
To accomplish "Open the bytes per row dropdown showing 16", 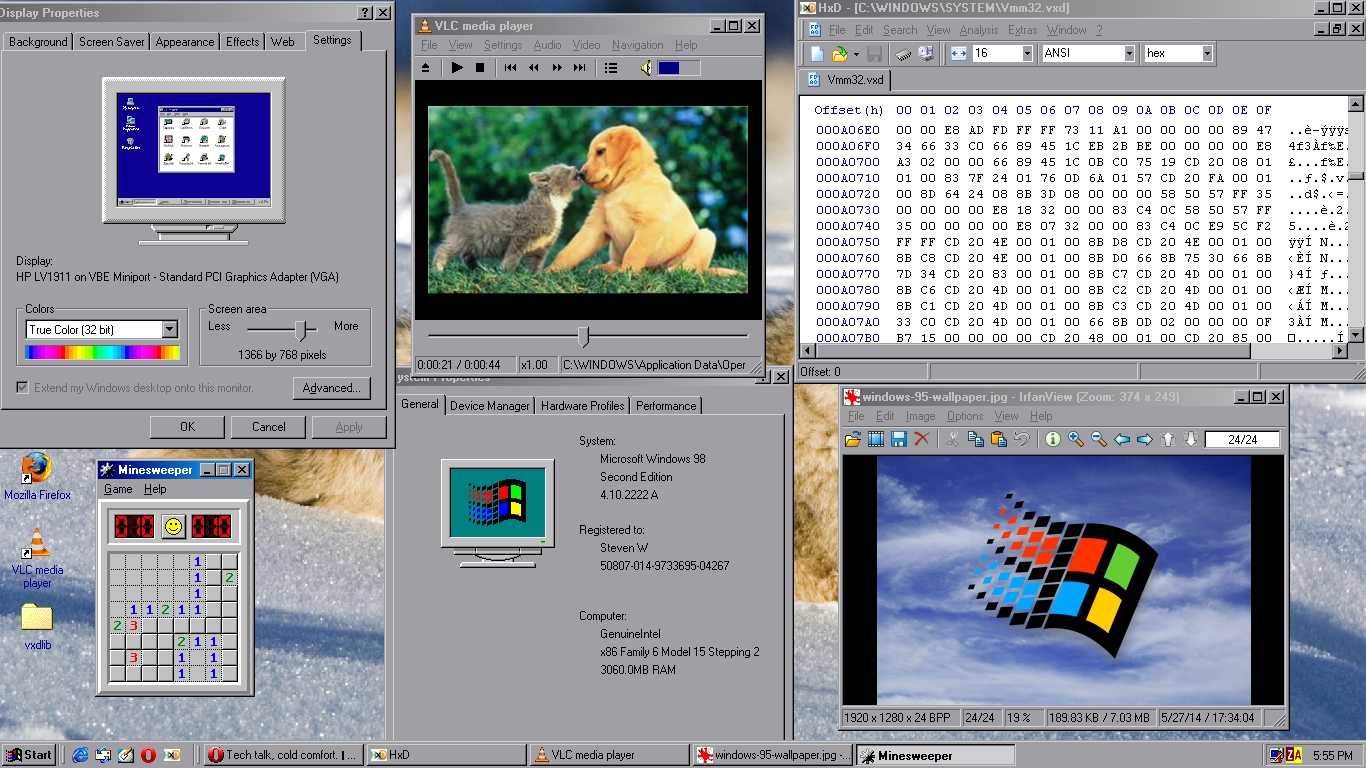I will [1026, 53].
